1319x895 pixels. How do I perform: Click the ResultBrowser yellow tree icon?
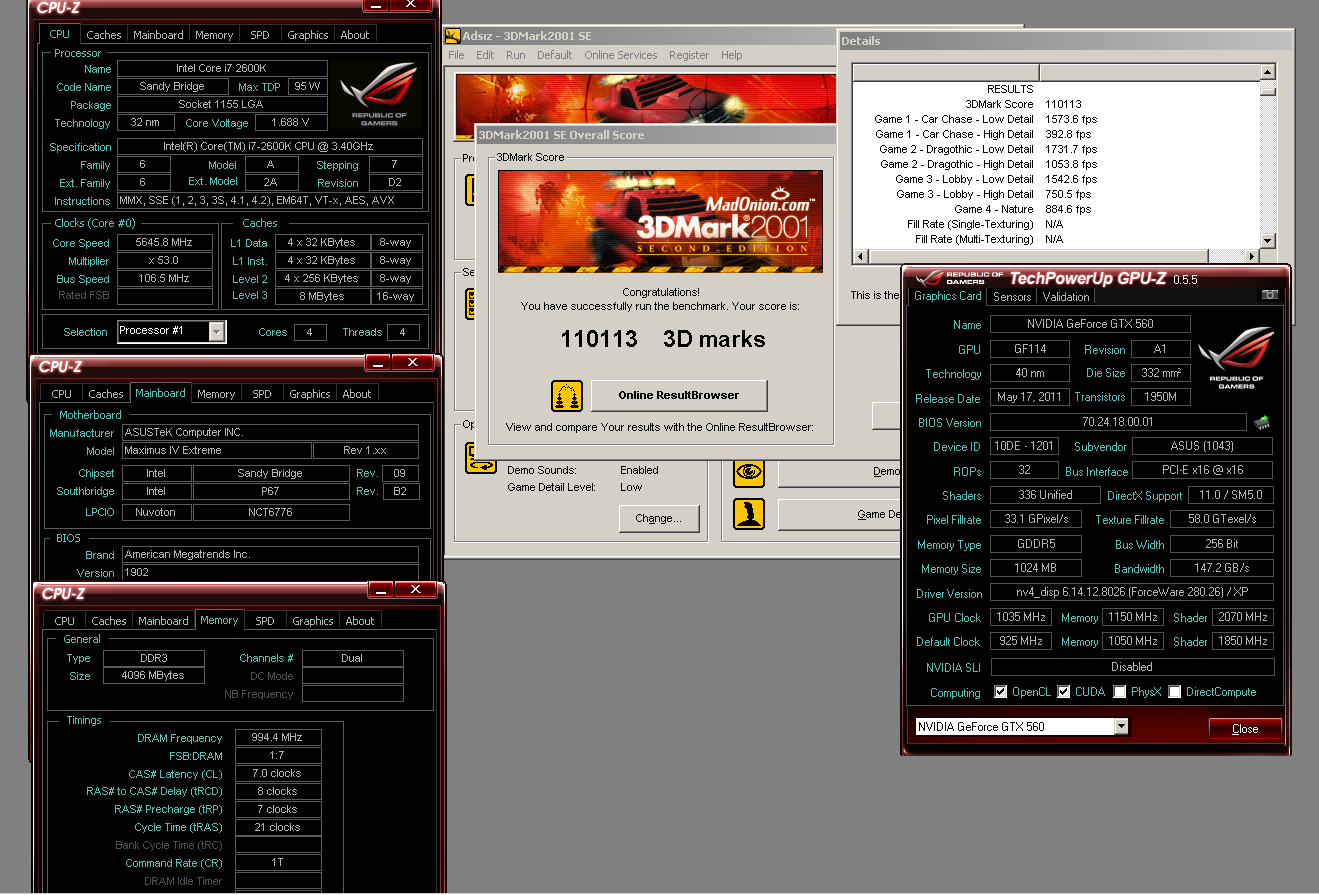567,396
